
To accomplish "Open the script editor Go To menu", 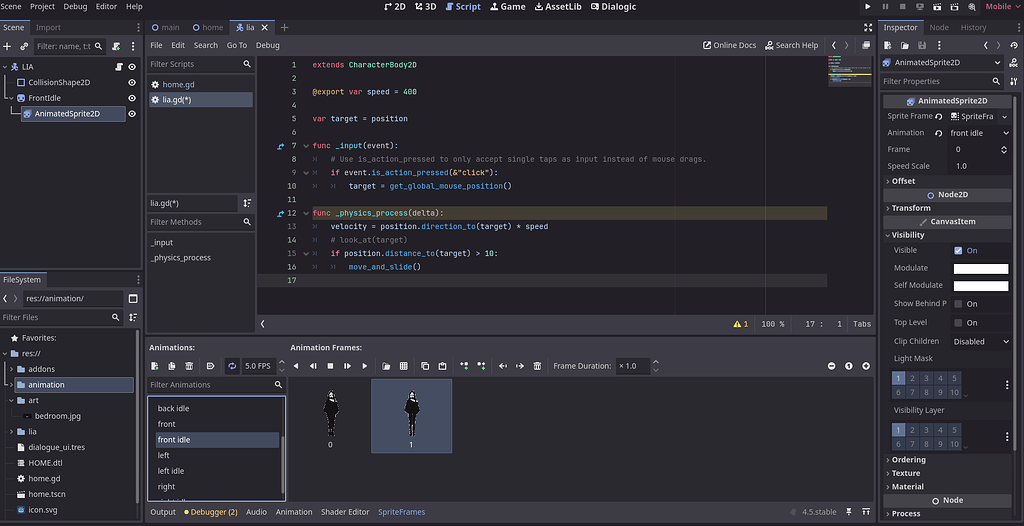I will (x=236, y=45).
